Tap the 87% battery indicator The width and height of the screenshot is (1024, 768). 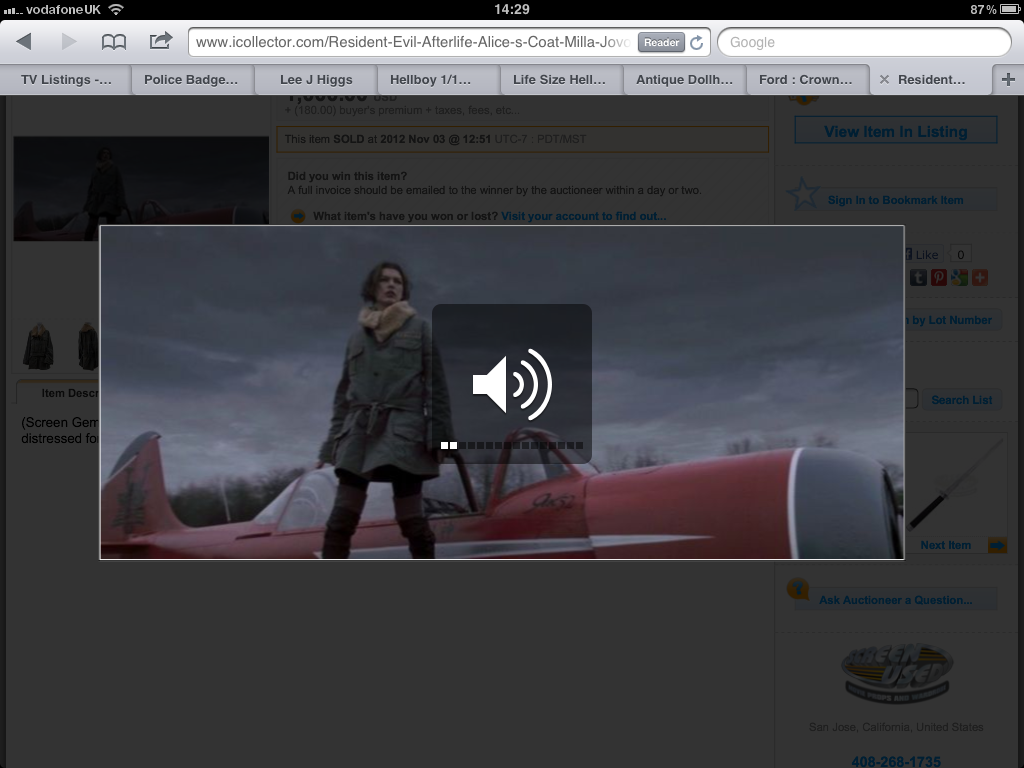[994, 9]
